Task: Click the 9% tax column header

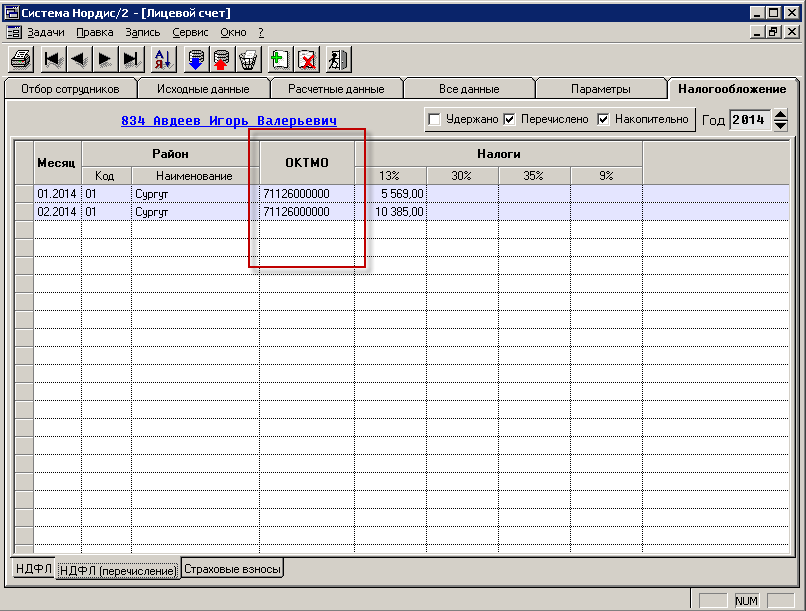Action: (606, 176)
